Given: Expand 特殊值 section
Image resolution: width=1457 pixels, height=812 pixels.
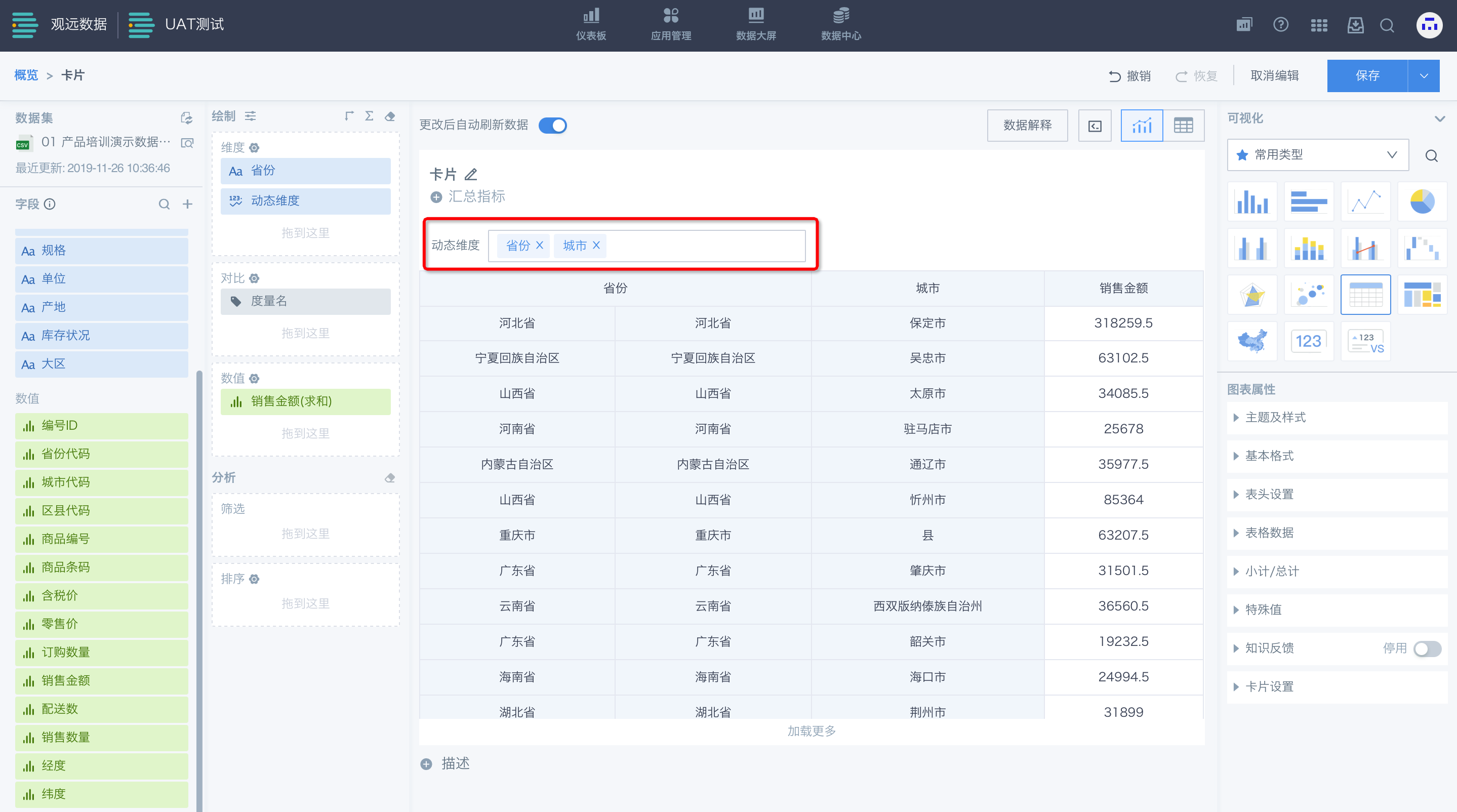Looking at the screenshot, I should 1337,610.
